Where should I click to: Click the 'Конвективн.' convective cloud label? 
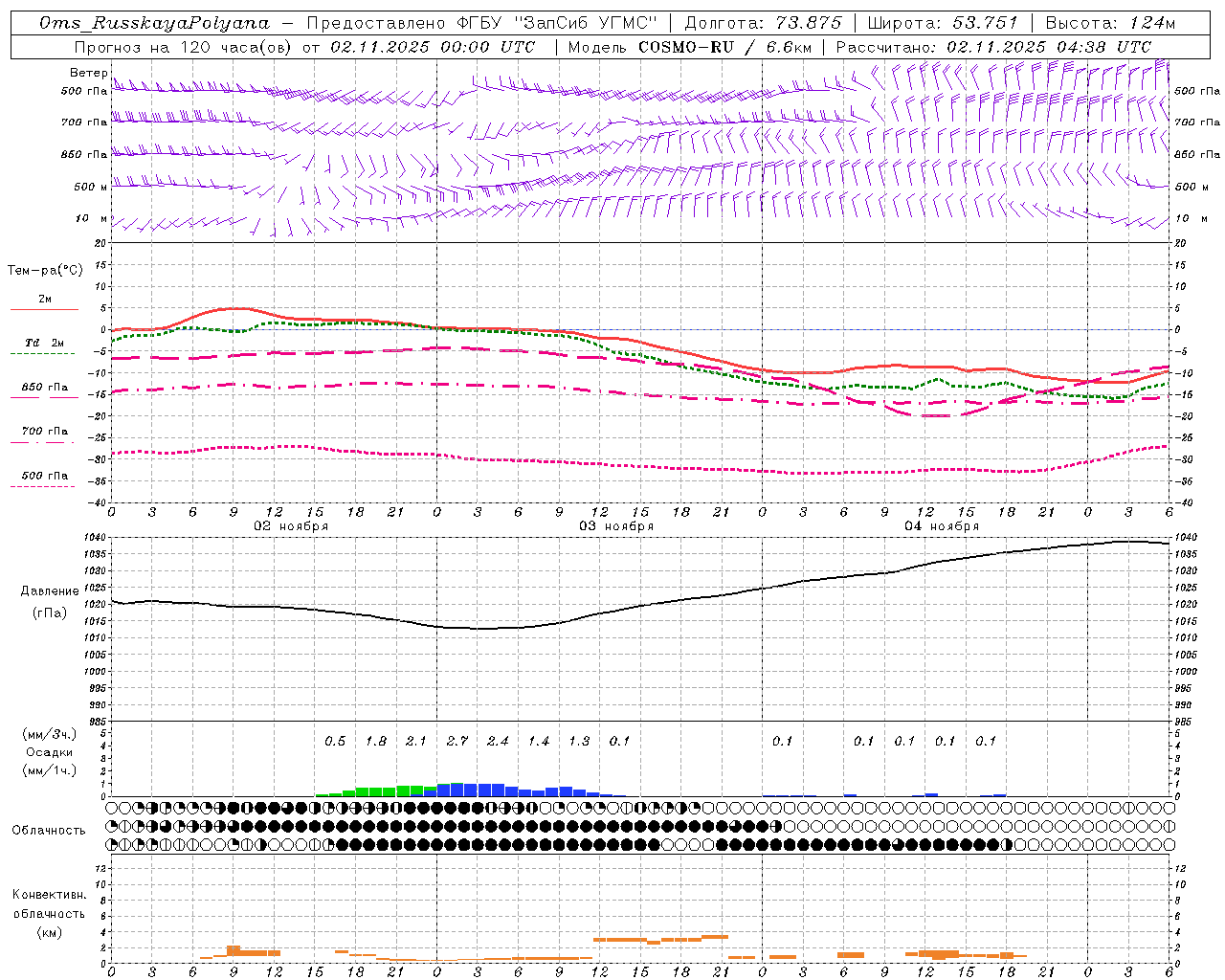tap(49, 895)
